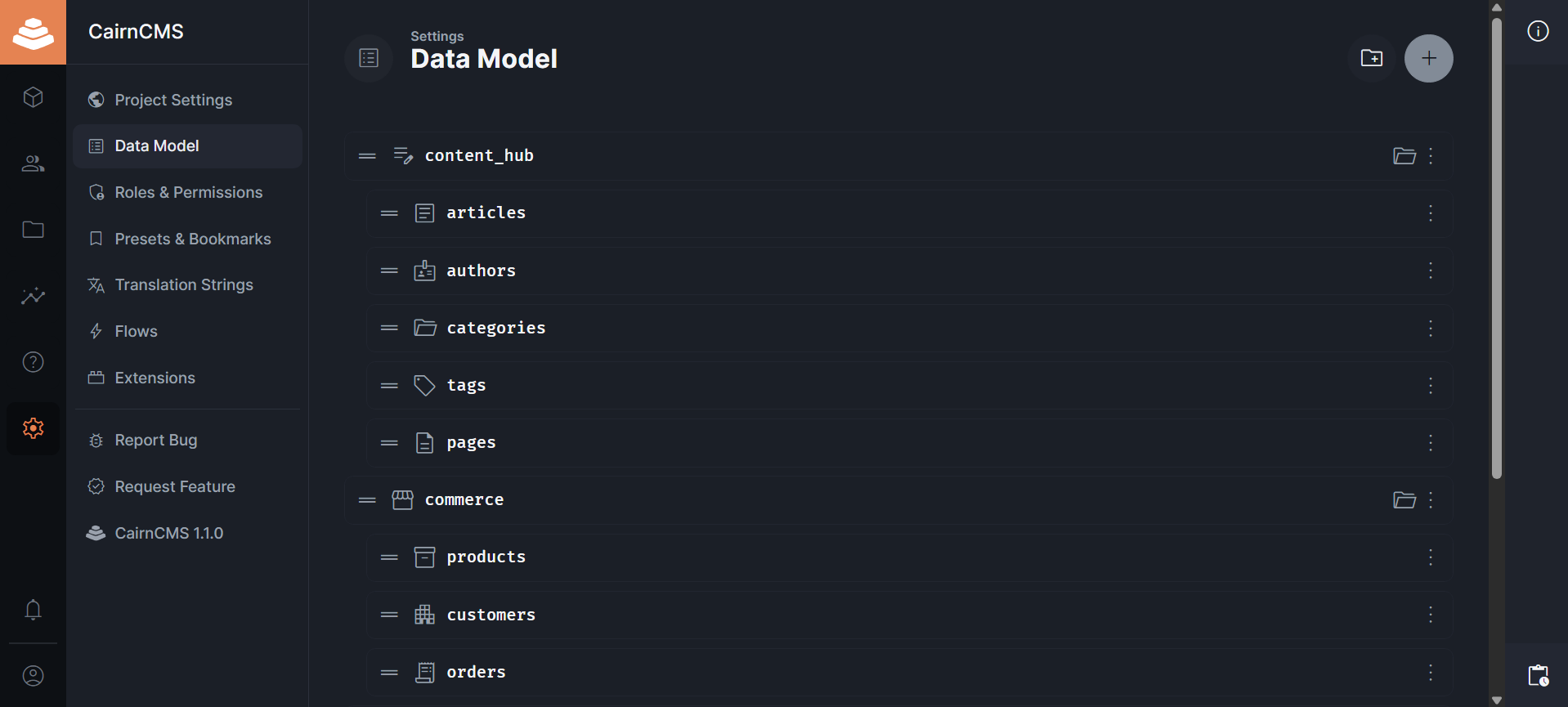The height and width of the screenshot is (707, 1568).
Task: Open the user profile avatar icon
Action: (33, 676)
